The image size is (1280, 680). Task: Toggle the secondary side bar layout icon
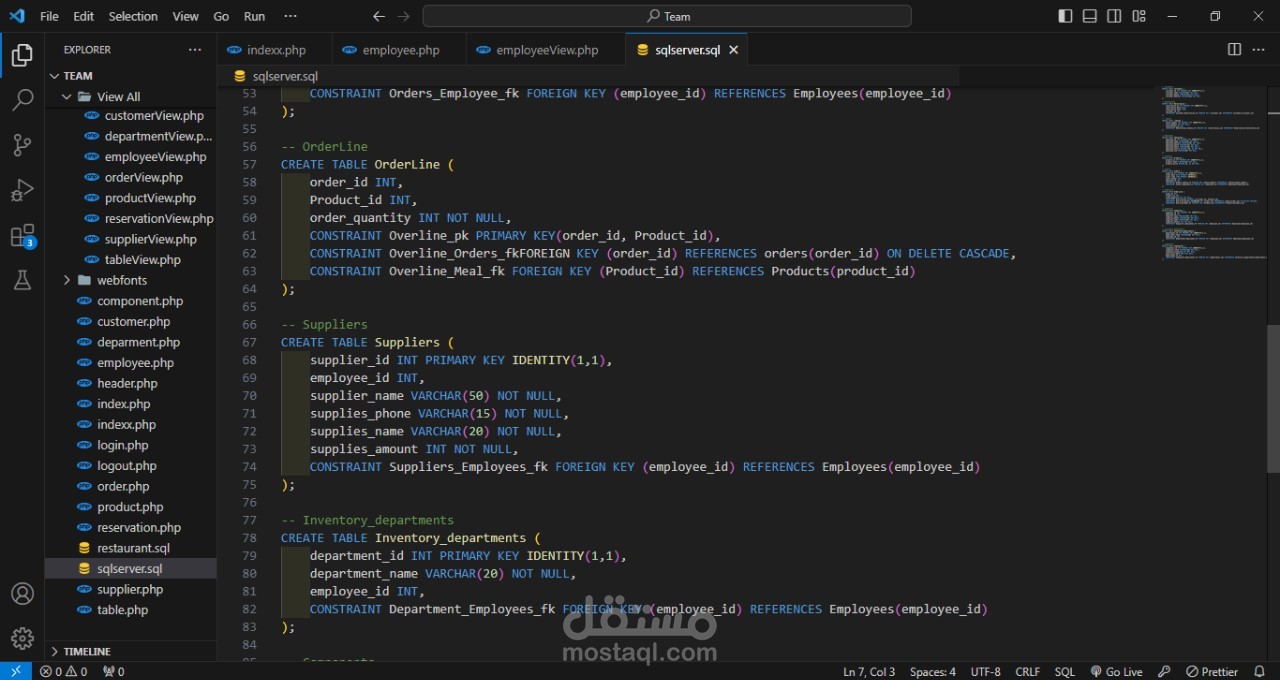coord(1114,16)
